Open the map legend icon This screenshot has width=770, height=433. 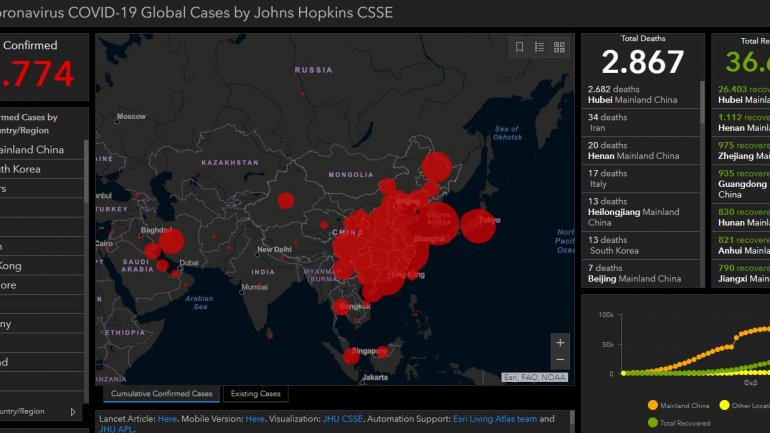pos(539,47)
